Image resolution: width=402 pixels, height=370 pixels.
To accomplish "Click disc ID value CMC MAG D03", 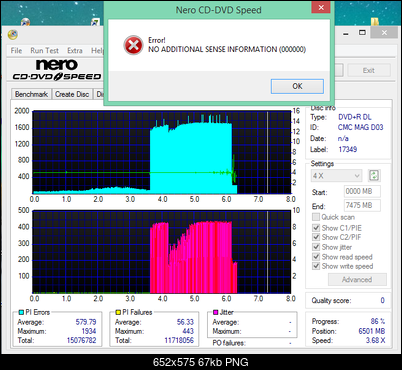I will tap(361, 127).
